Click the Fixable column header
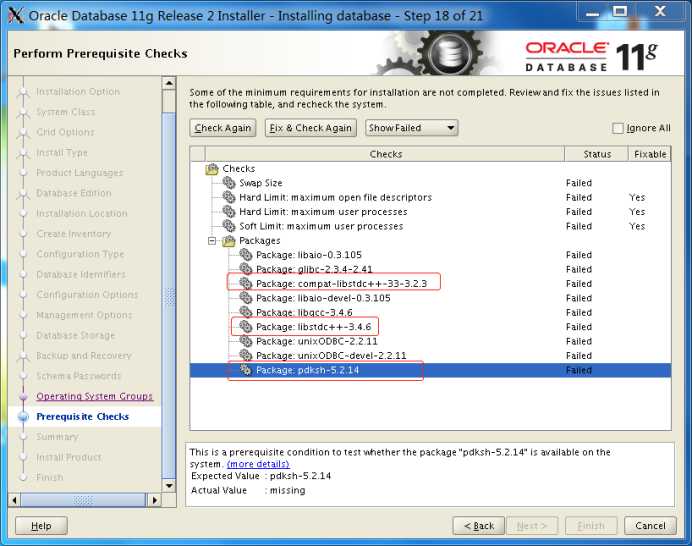The width and height of the screenshot is (693, 546). coord(650,154)
